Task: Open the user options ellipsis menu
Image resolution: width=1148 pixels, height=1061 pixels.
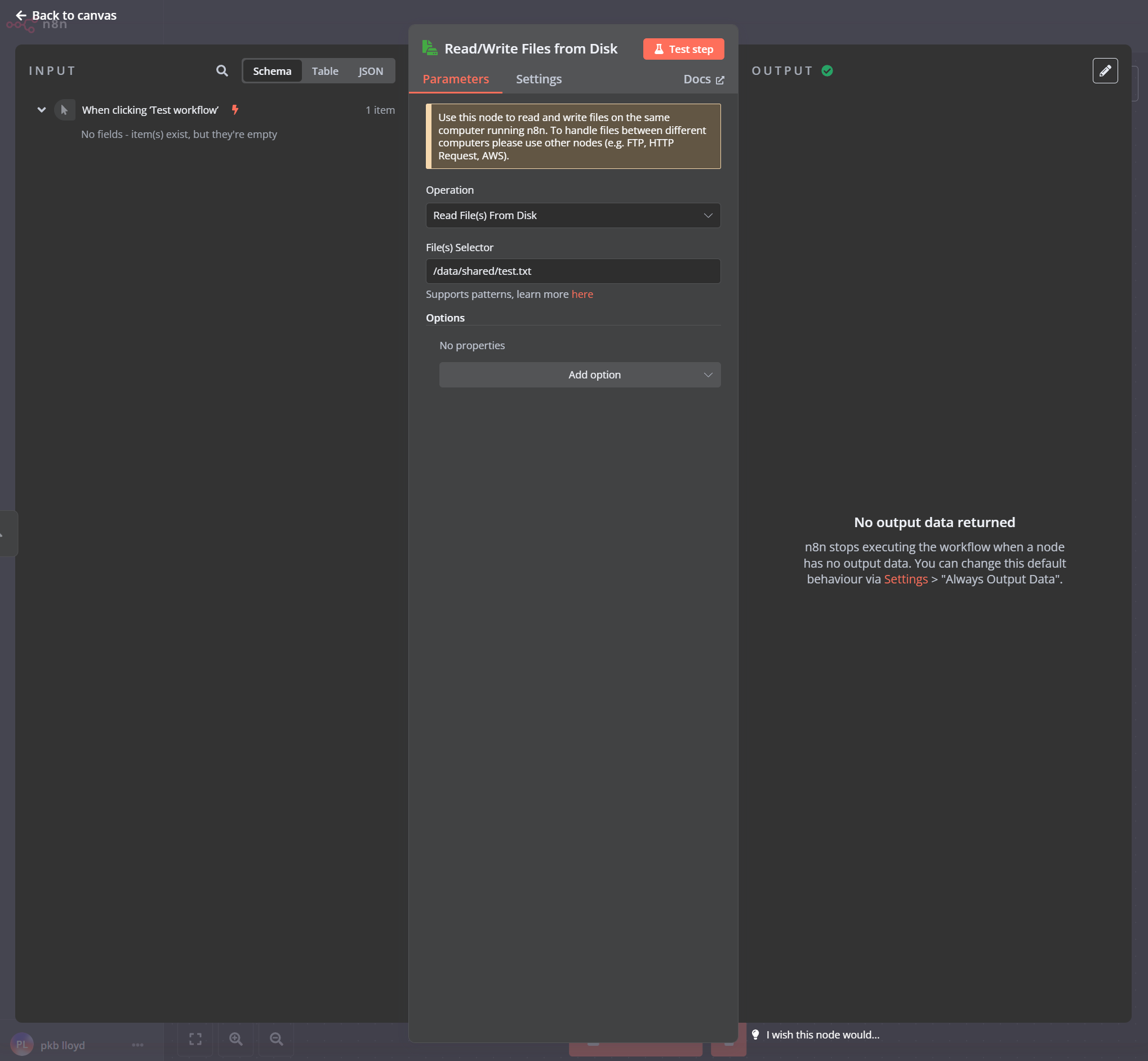Action: click(x=138, y=1045)
